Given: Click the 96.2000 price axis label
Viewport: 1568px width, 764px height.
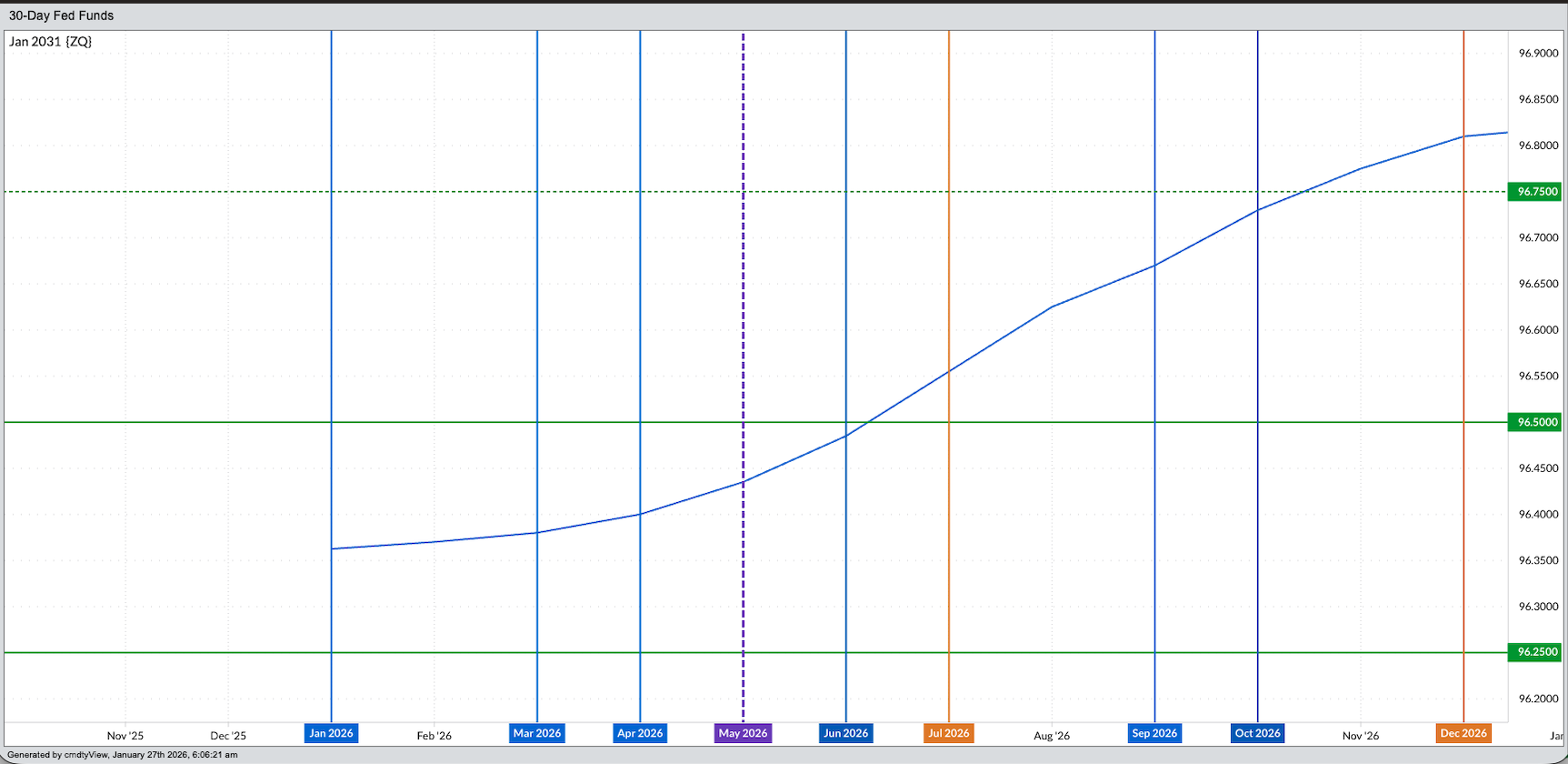Looking at the screenshot, I should (1538, 699).
